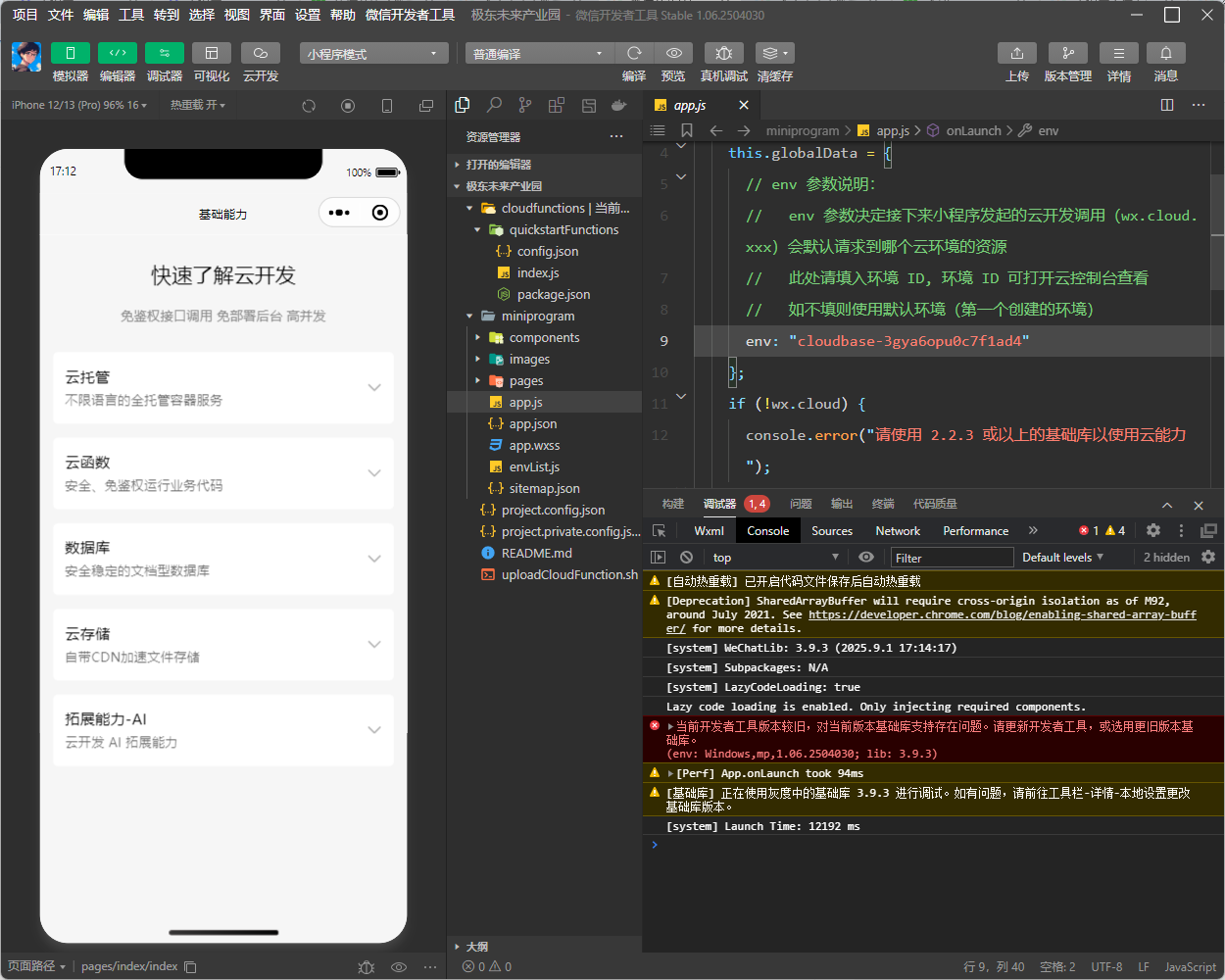The width and height of the screenshot is (1225, 980).
Task: Open the 编辑 menu
Action: pos(96,15)
